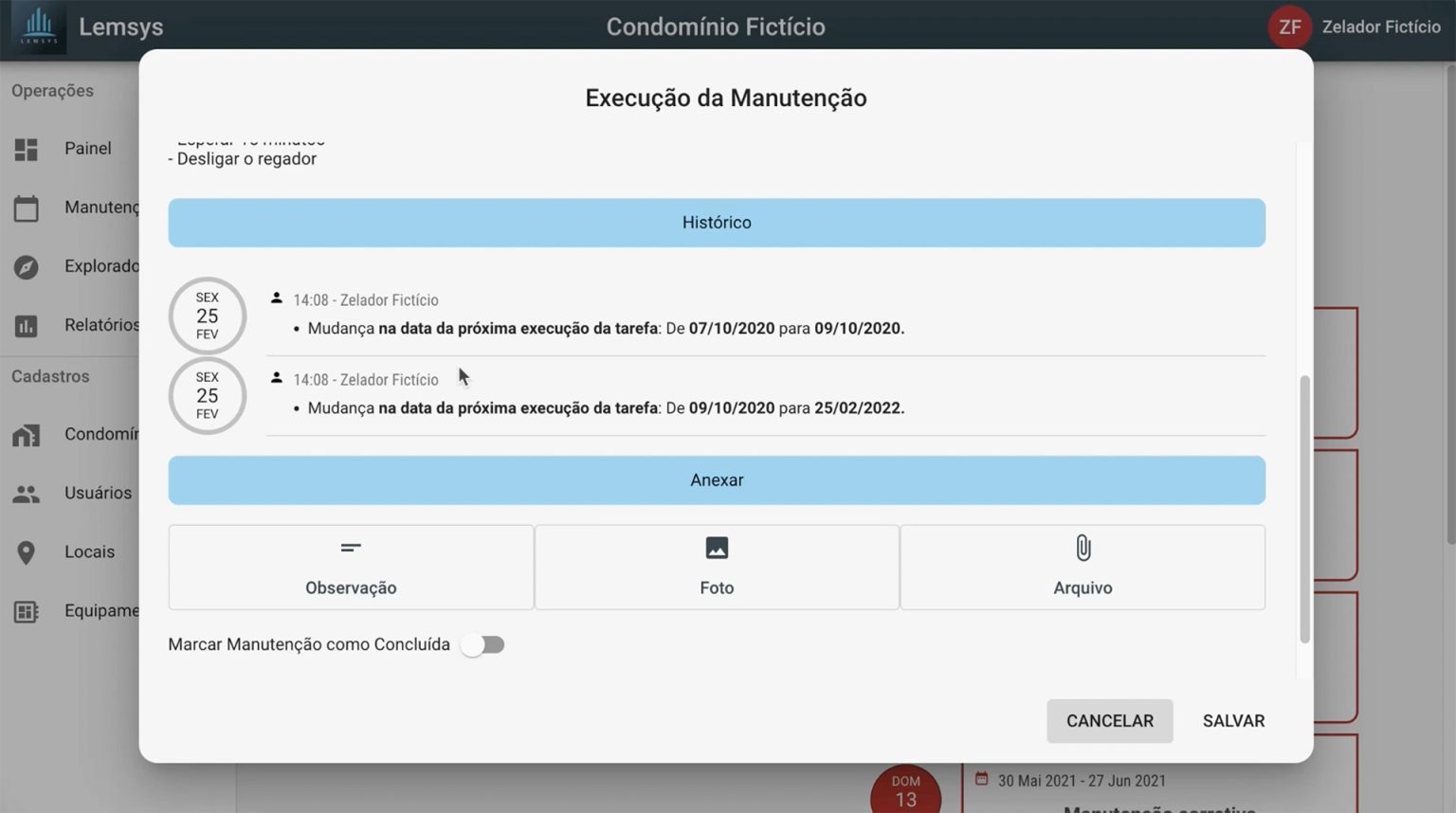Click the SALVAR button
Image resolution: width=1456 pixels, height=813 pixels.
click(x=1233, y=721)
